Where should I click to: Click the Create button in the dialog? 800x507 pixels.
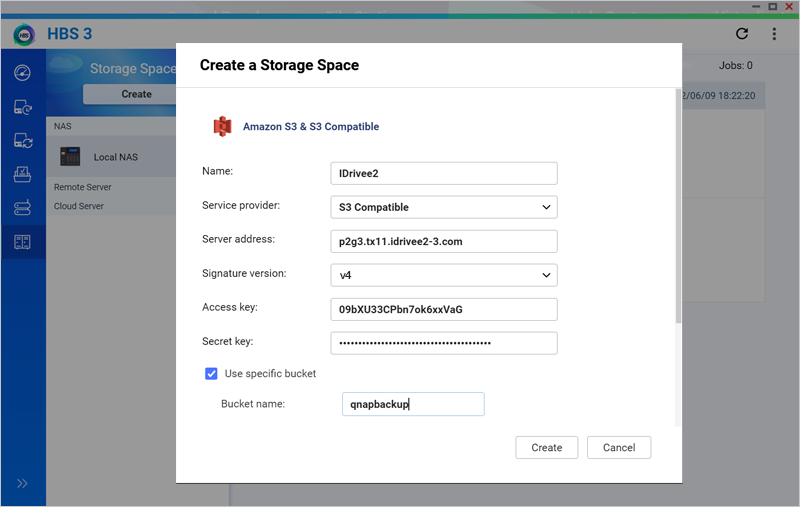pyautogui.click(x=546, y=447)
